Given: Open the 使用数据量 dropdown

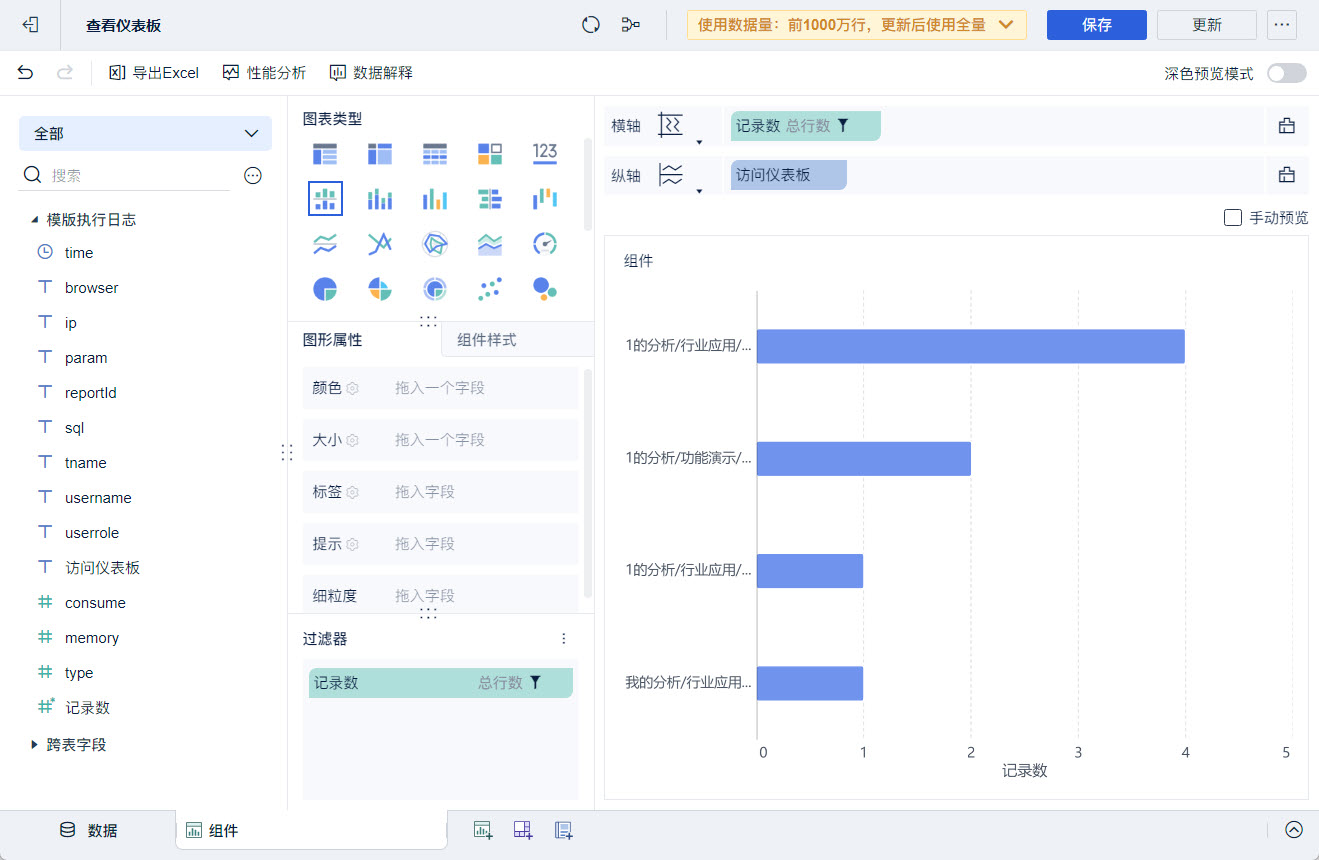Looking at the screenshot, I should click(x=857, y=25).
